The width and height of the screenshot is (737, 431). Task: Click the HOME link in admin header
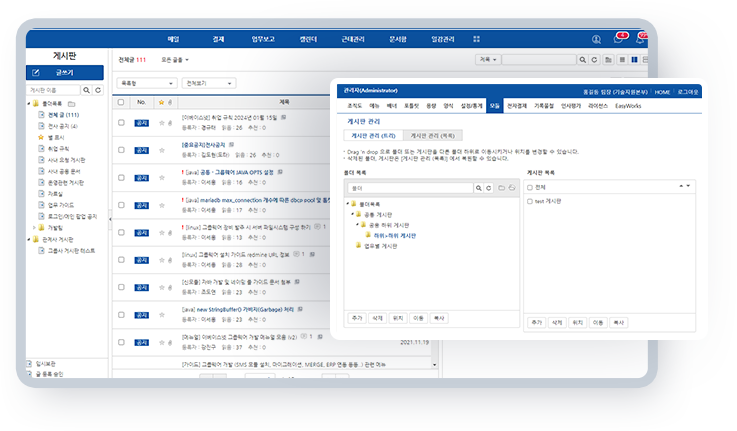662,92
